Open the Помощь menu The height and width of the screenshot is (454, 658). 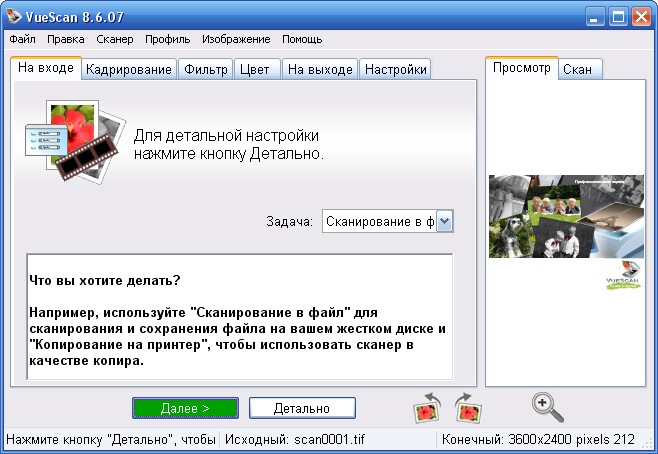(302, 39)
